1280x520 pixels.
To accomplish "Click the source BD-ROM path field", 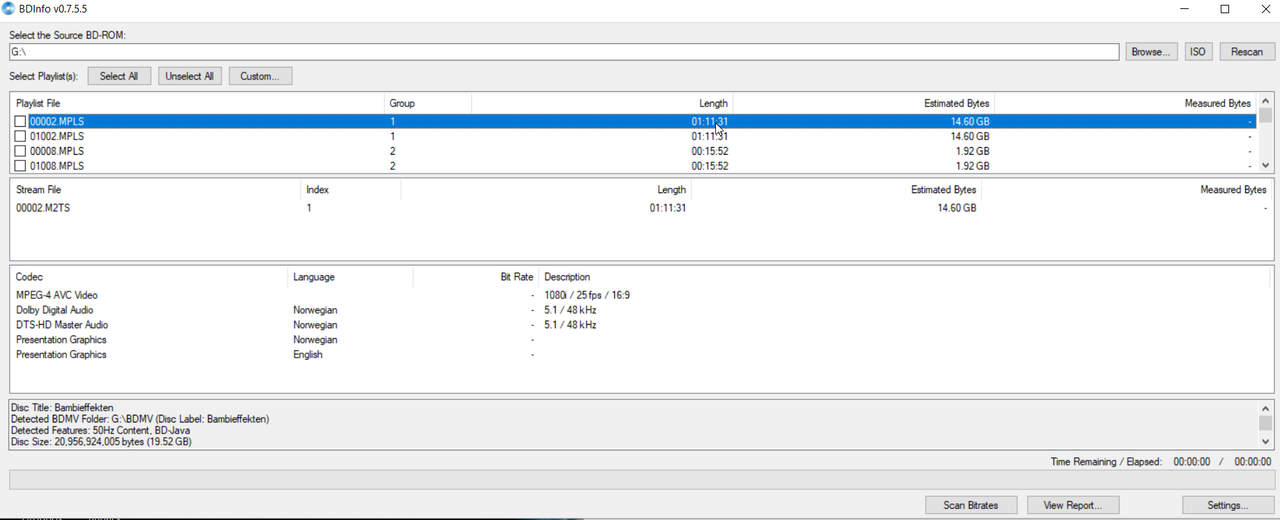I will tap(563, 52).
